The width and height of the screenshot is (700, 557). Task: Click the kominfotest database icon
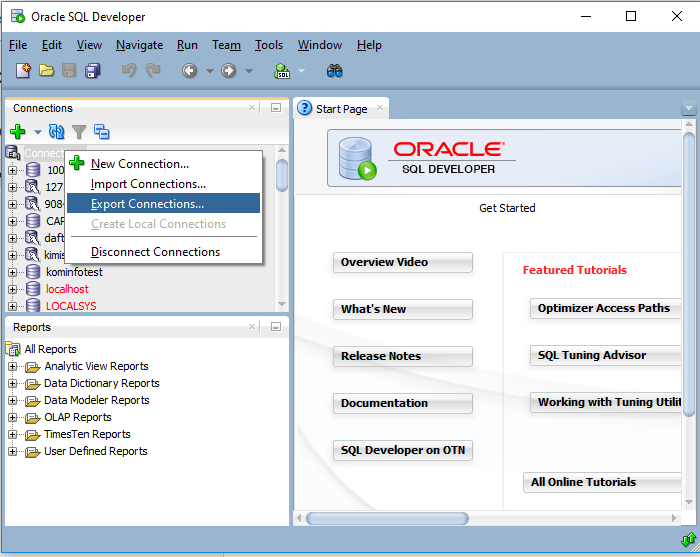[33, 272]
